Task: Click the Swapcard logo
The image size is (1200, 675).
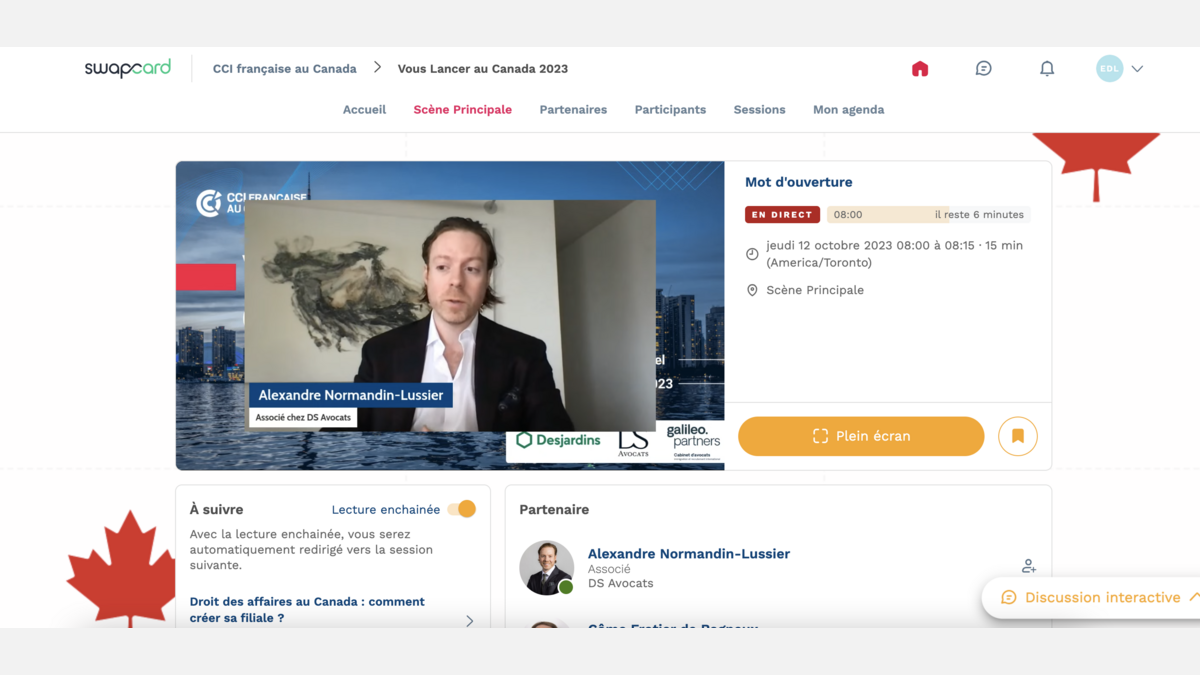Action: tap(127, 69)
